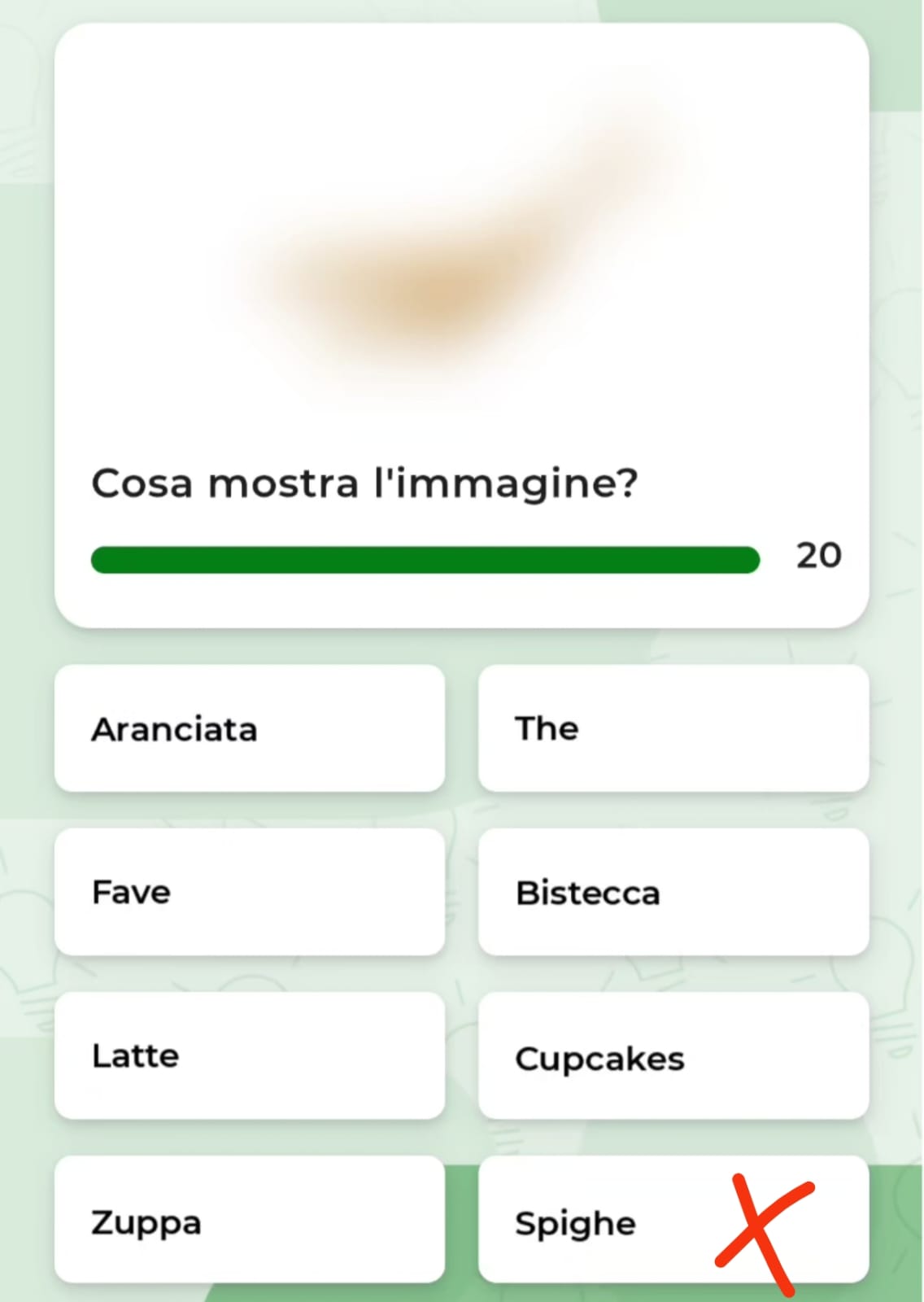Click the green countdown progress bar

tap(425, 560)
